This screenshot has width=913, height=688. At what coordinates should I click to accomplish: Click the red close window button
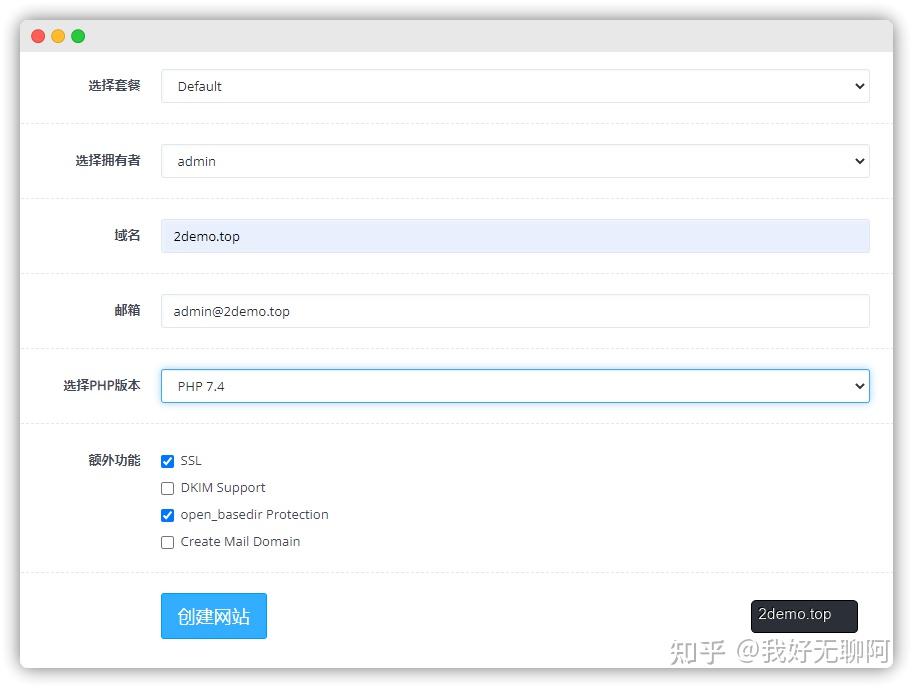(38, 36)
